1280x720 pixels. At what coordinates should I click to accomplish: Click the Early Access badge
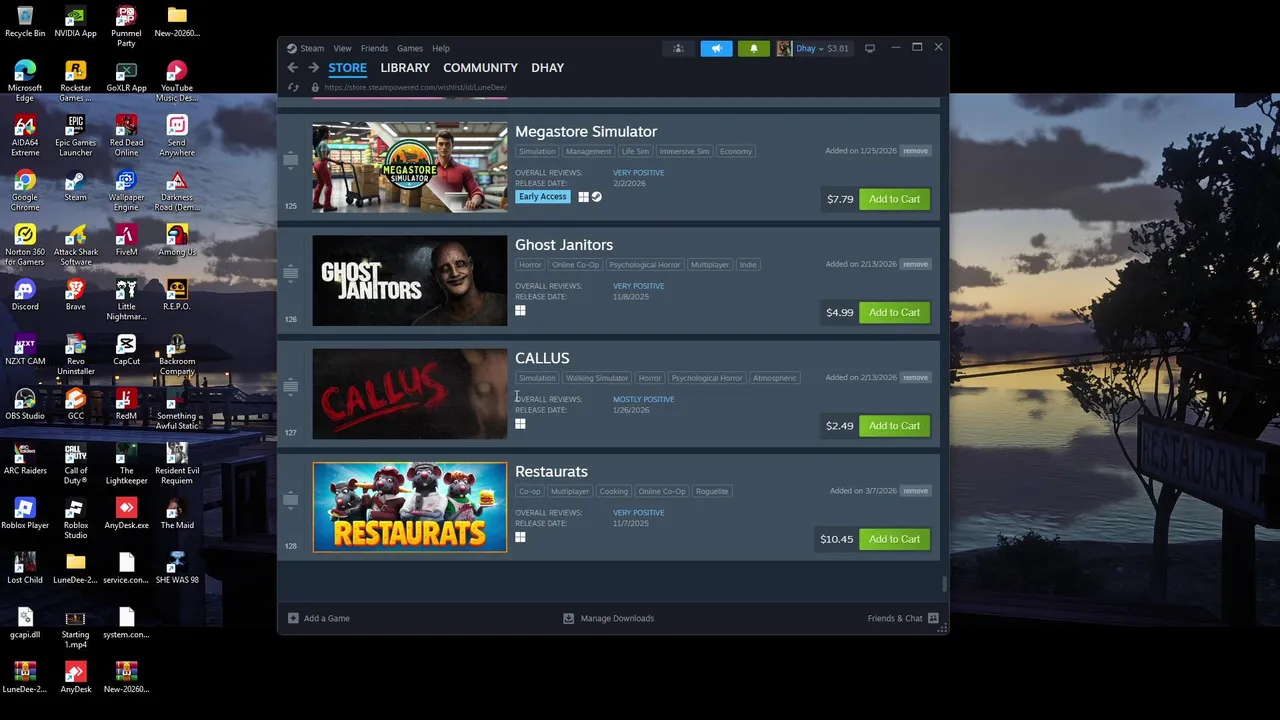point(543,197)
